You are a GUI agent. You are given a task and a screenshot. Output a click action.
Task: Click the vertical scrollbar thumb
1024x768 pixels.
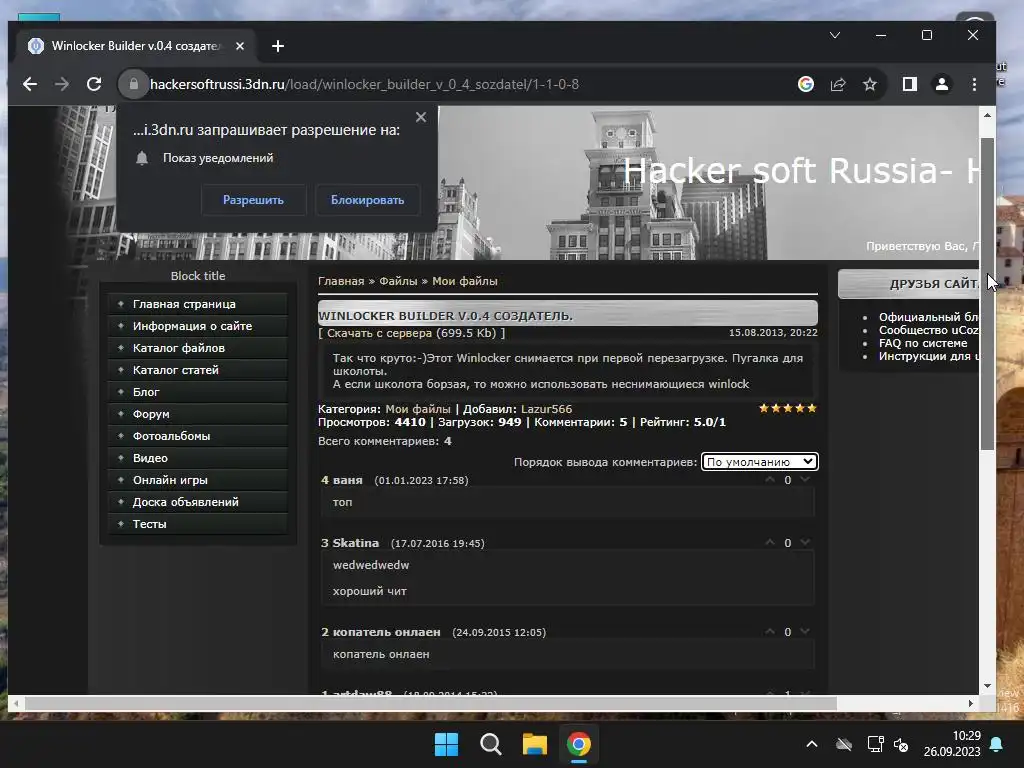(987, 294)
